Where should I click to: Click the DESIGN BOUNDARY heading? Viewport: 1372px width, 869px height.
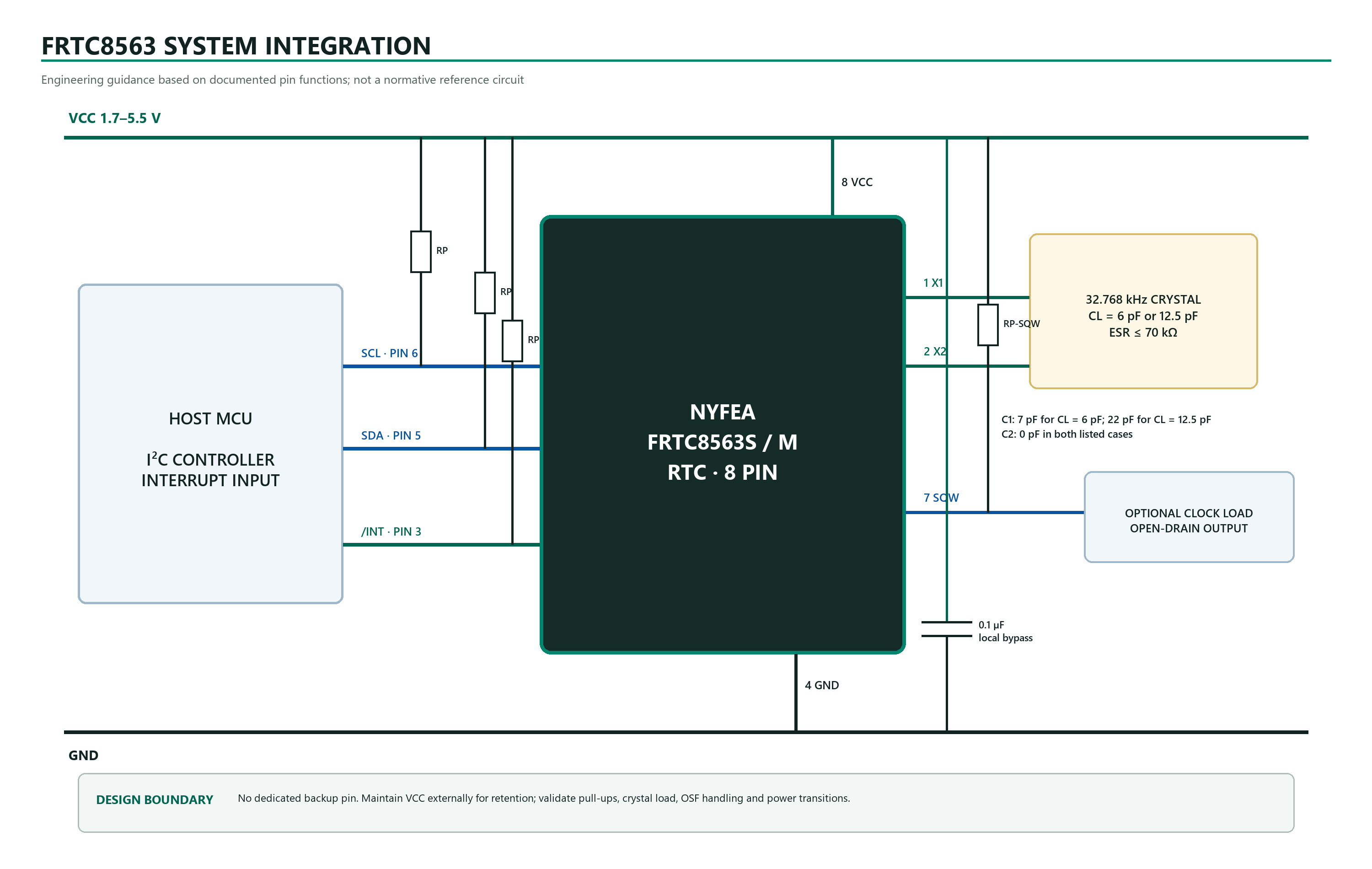[155, 800]
